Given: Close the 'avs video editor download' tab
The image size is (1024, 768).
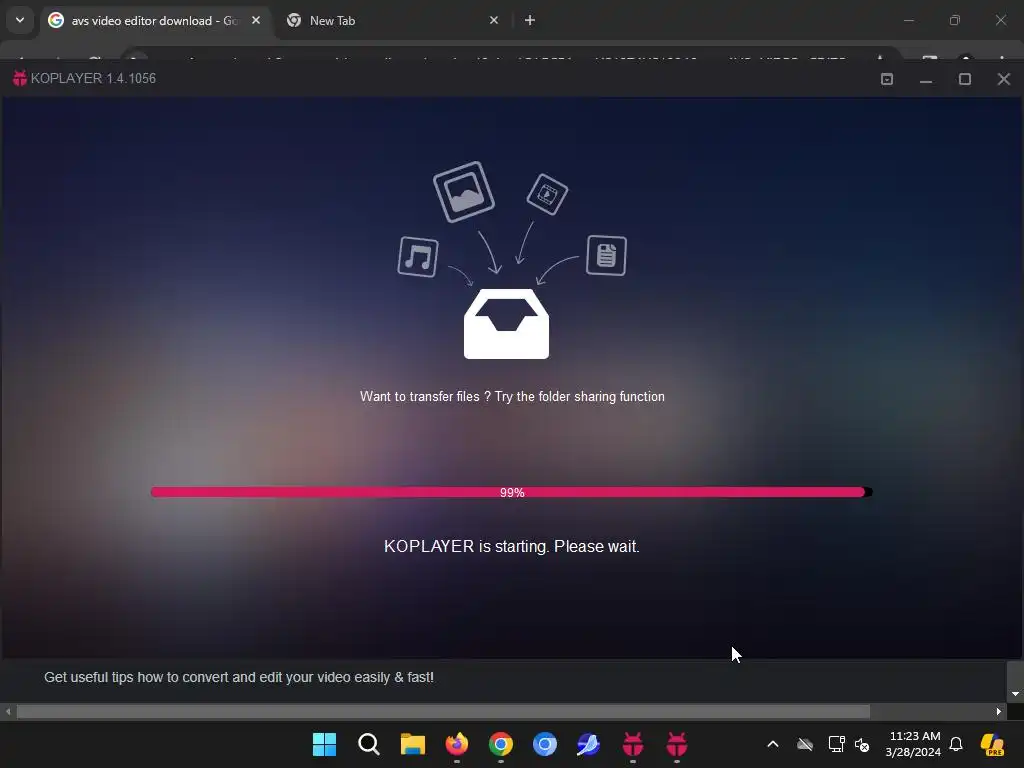Looking at the screenshot, I should (256, 20).
